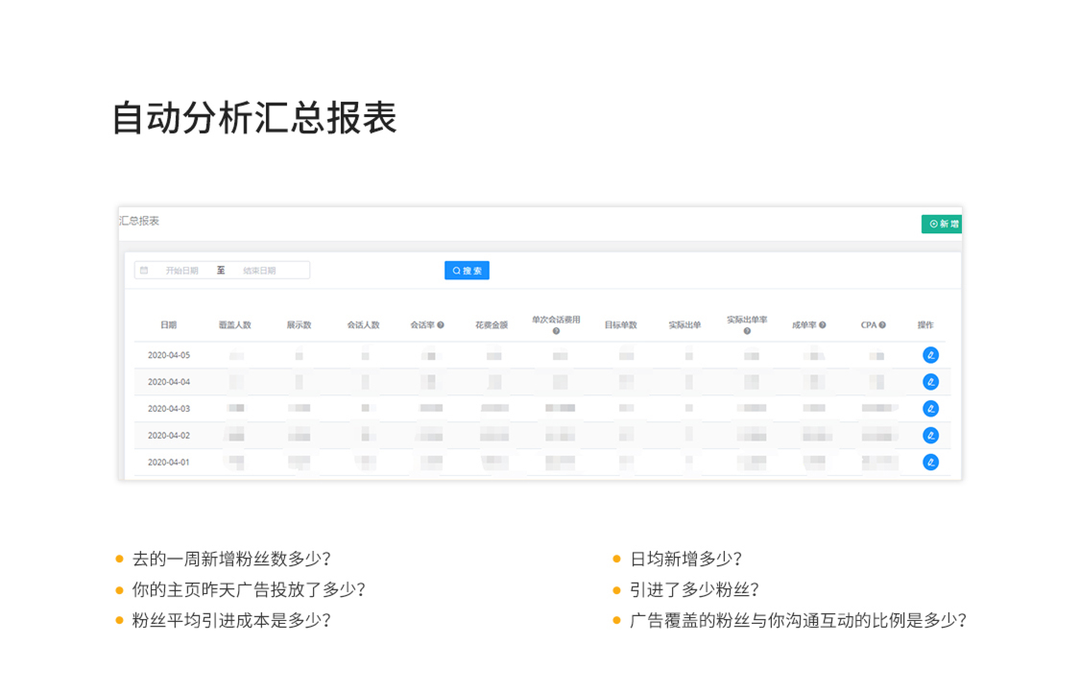Click the magnifier icon on the 搜索 button

pos(455,270)
